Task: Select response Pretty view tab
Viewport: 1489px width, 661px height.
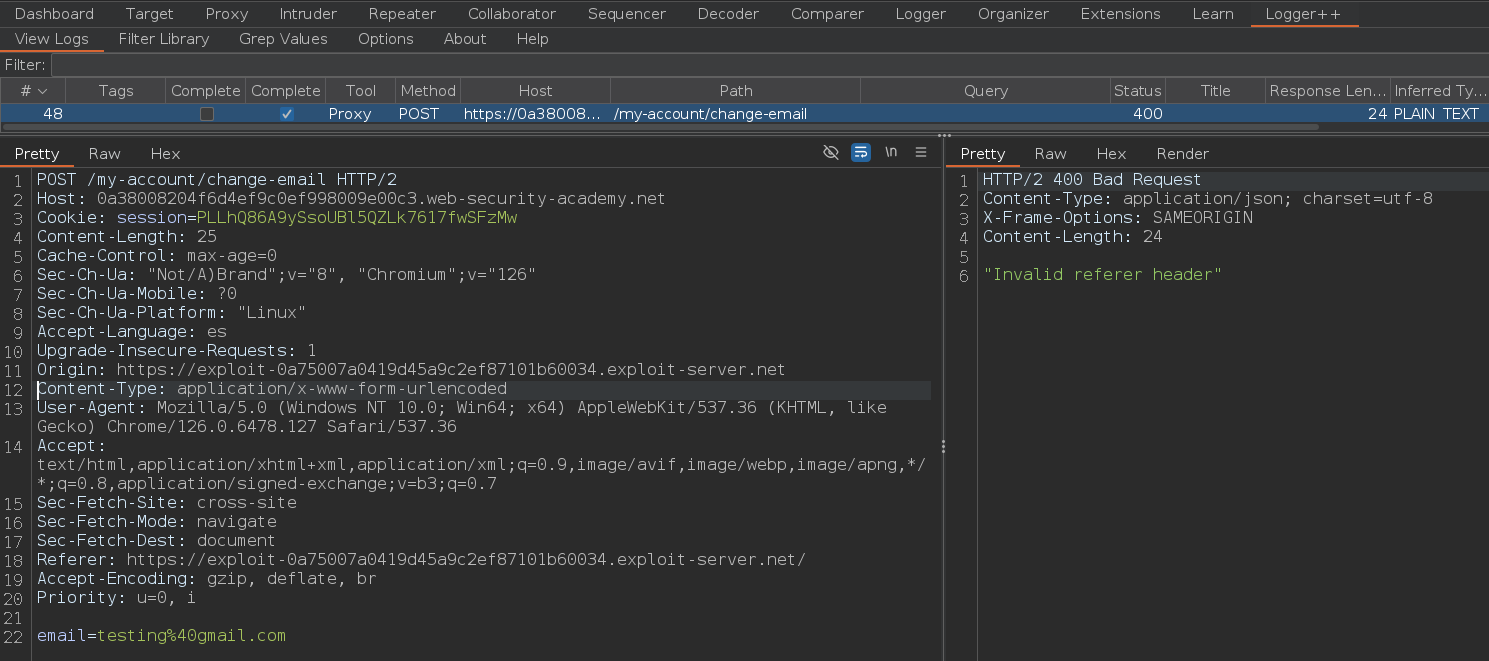Action: (983, 154)
